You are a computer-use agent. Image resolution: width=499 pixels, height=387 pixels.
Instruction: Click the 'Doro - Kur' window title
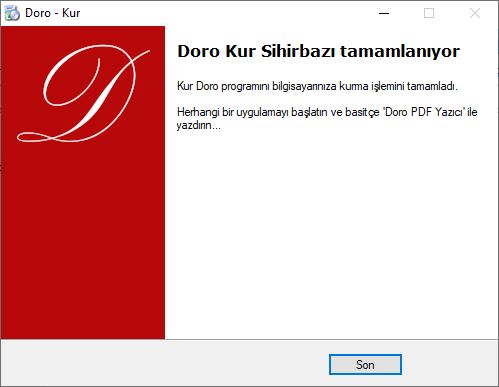tap(53, 13)
